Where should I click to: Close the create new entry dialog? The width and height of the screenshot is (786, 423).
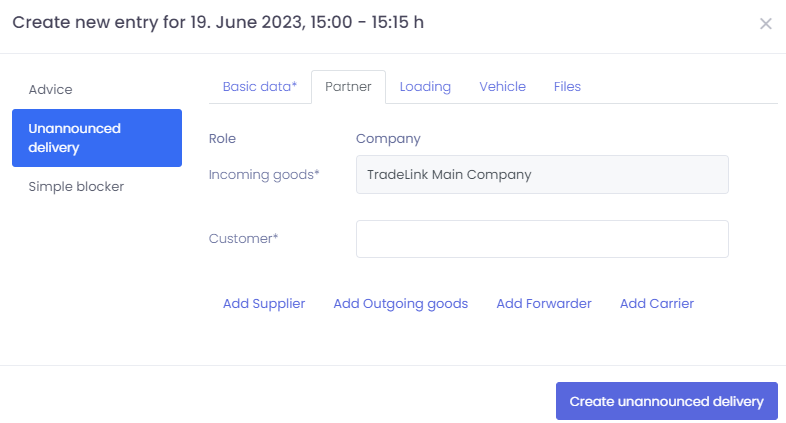click(765, 24)
